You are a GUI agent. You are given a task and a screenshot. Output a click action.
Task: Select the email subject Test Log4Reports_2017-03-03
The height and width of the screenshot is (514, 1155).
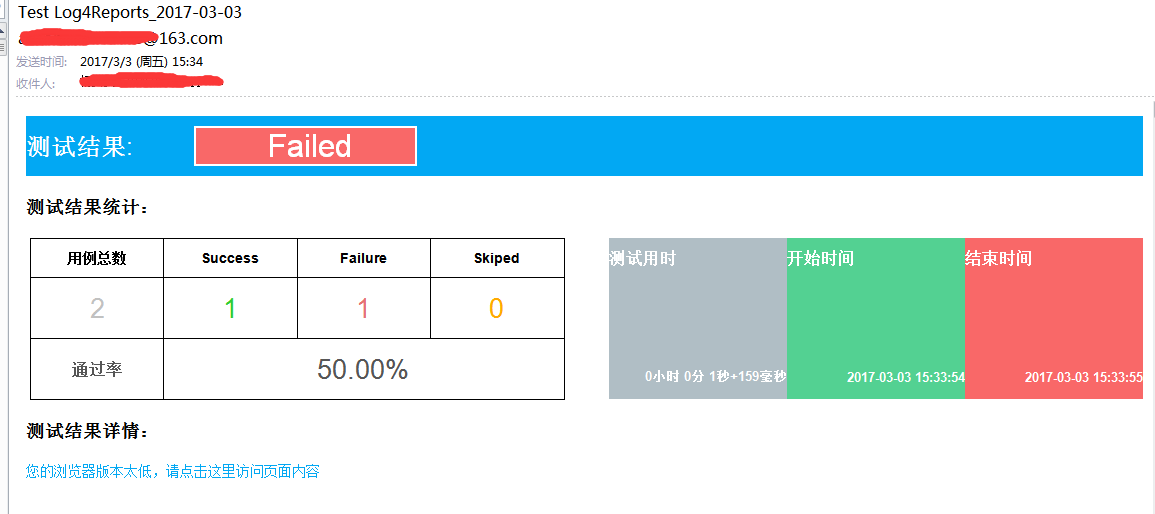tap(130, 12)
